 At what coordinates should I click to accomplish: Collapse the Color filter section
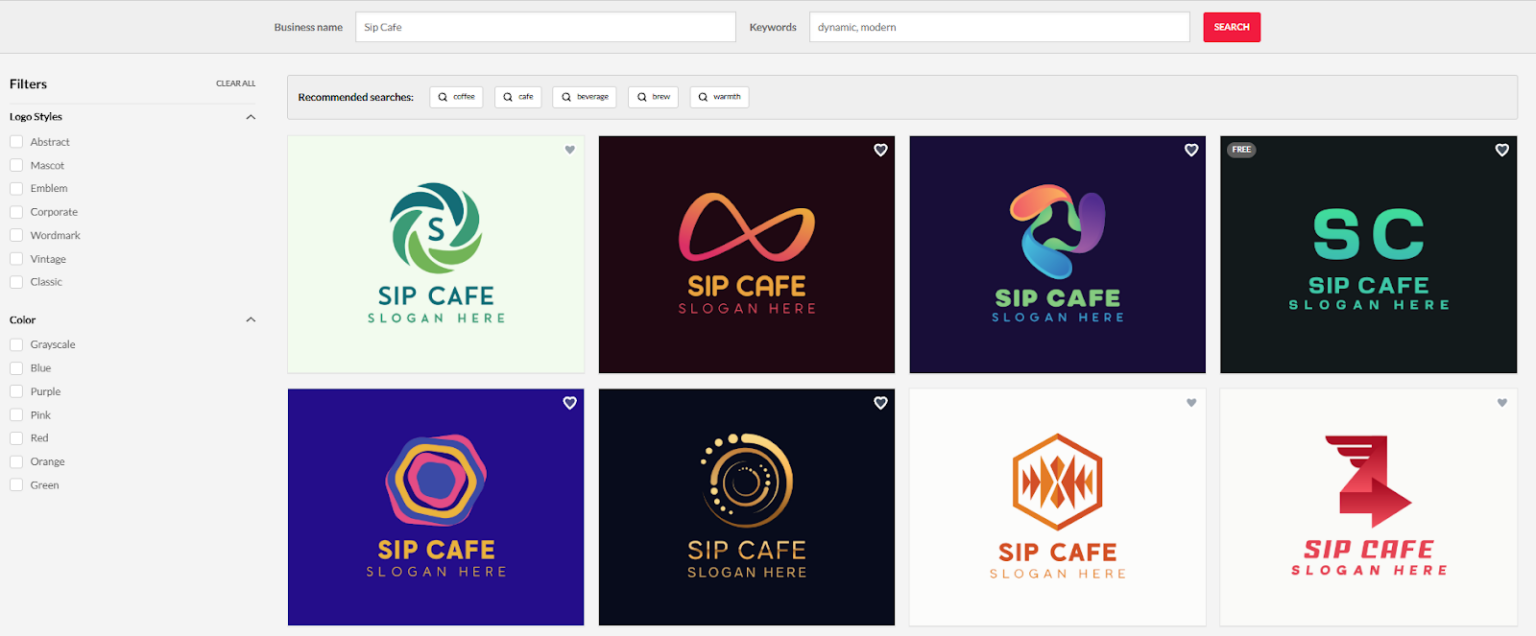pyautogui.click(x=251, y=319)
